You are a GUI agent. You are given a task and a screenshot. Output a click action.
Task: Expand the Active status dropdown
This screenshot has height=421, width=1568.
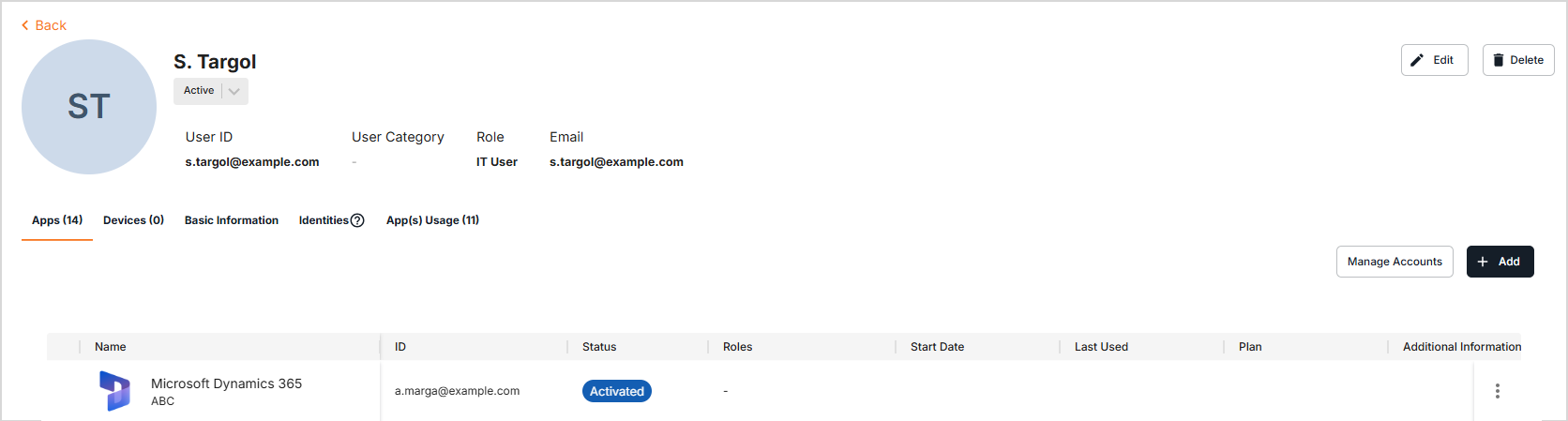pos(234,91)
